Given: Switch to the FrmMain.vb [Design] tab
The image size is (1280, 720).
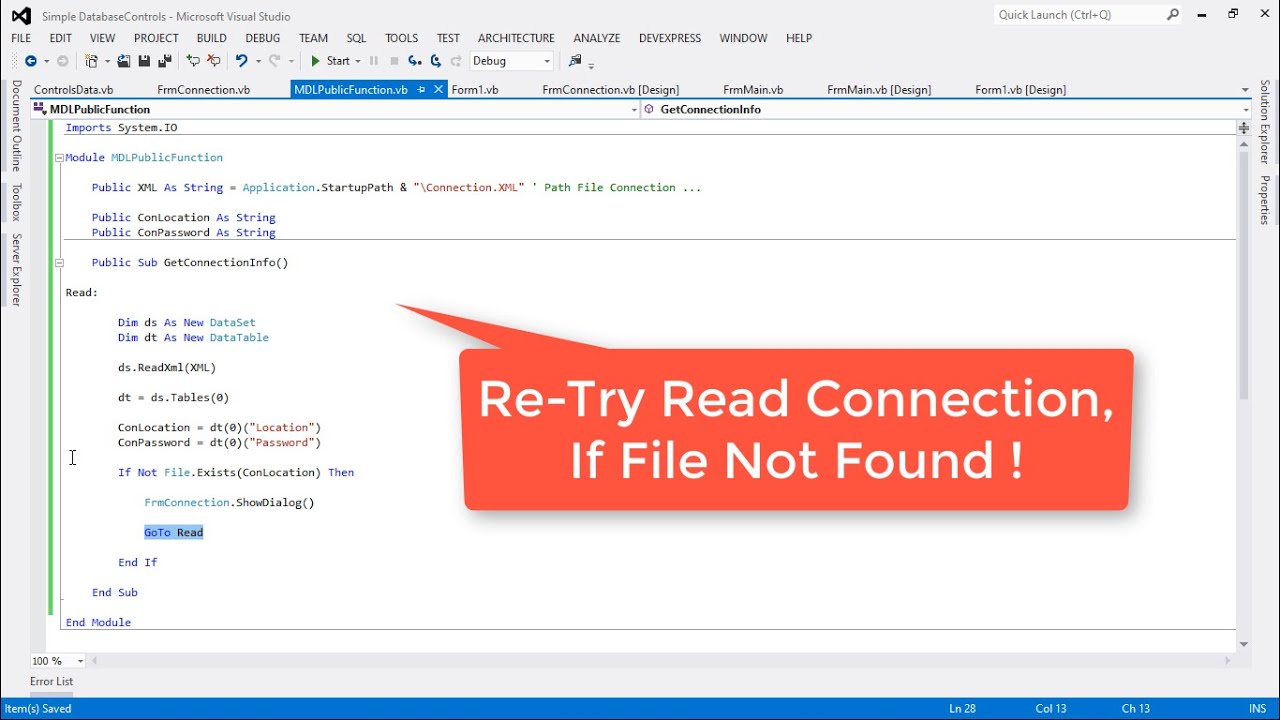Looking at the screenshot, I should (x=879, y=90).
